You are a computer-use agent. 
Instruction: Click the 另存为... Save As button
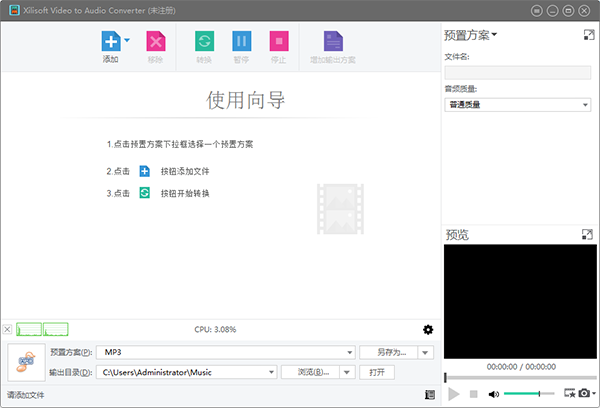tap(388, 352)
